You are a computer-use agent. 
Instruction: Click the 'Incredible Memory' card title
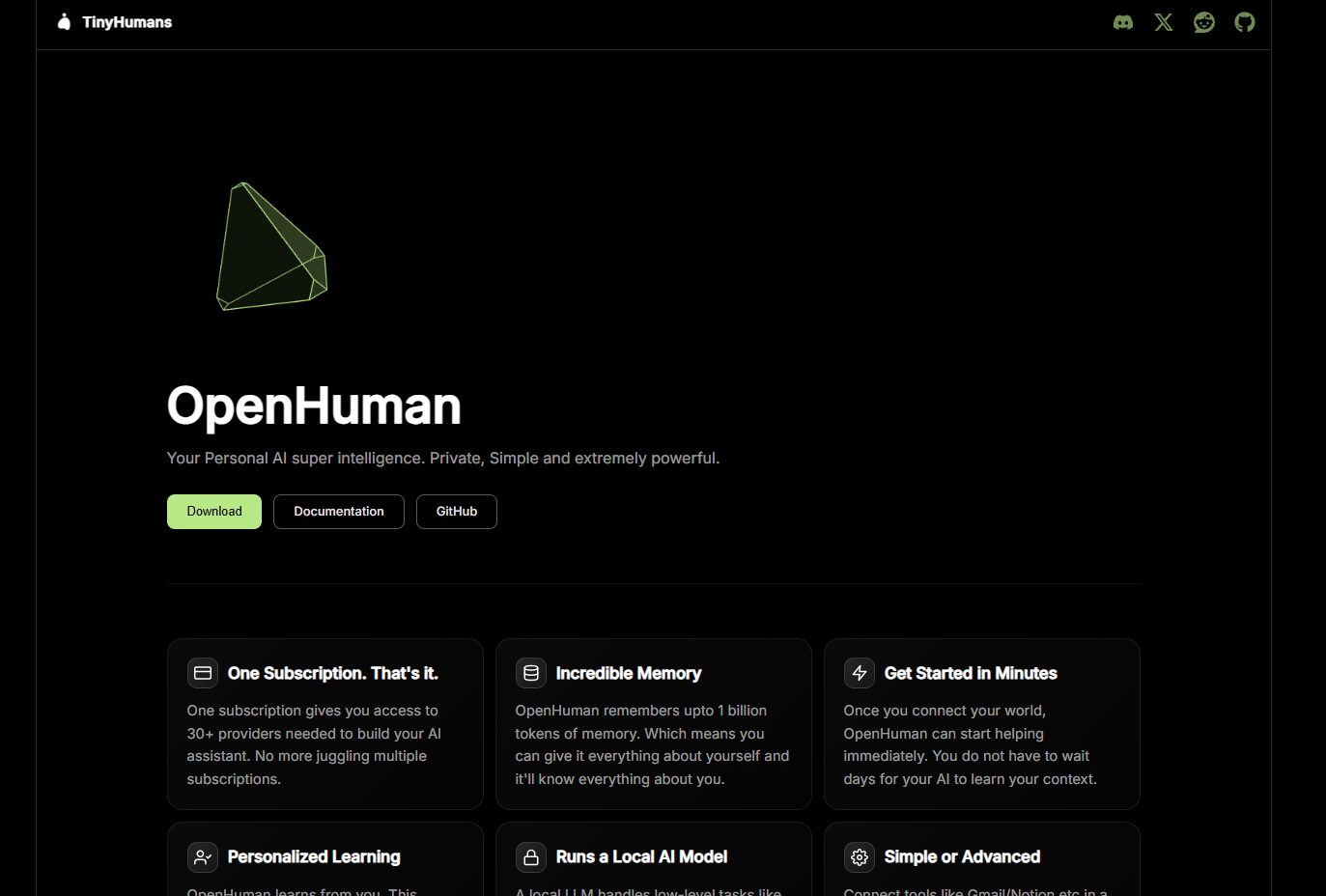(629, 673)
